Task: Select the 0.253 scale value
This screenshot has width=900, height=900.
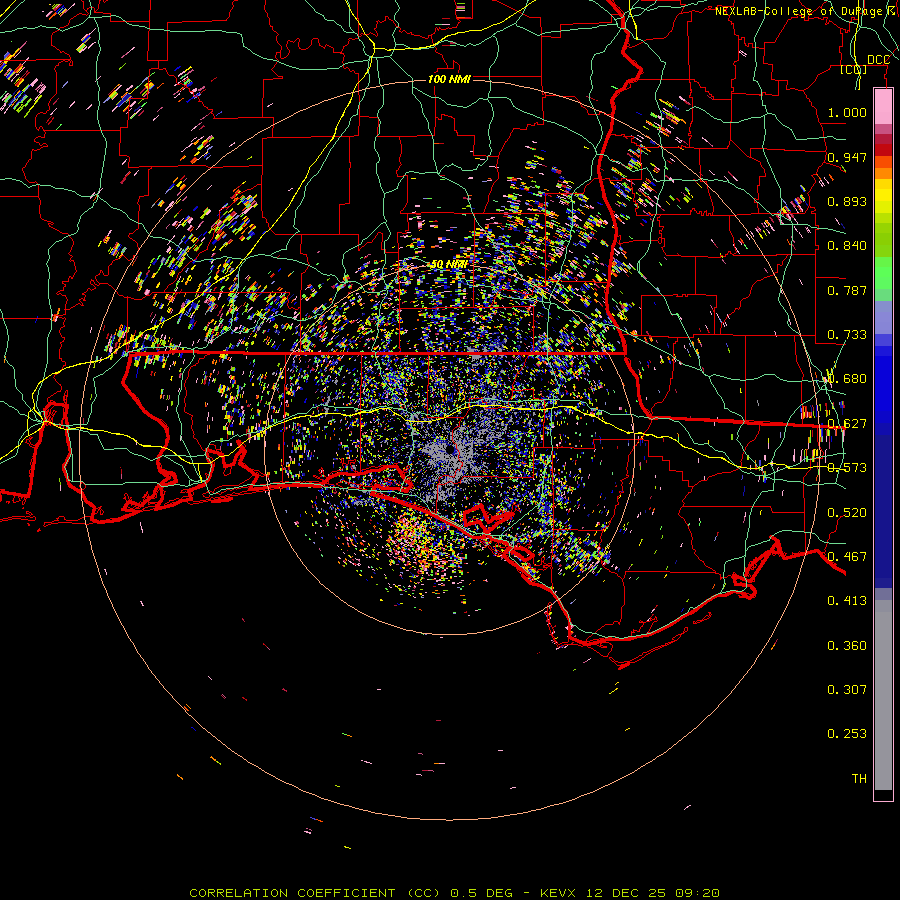Action: [x=847, y=734]
